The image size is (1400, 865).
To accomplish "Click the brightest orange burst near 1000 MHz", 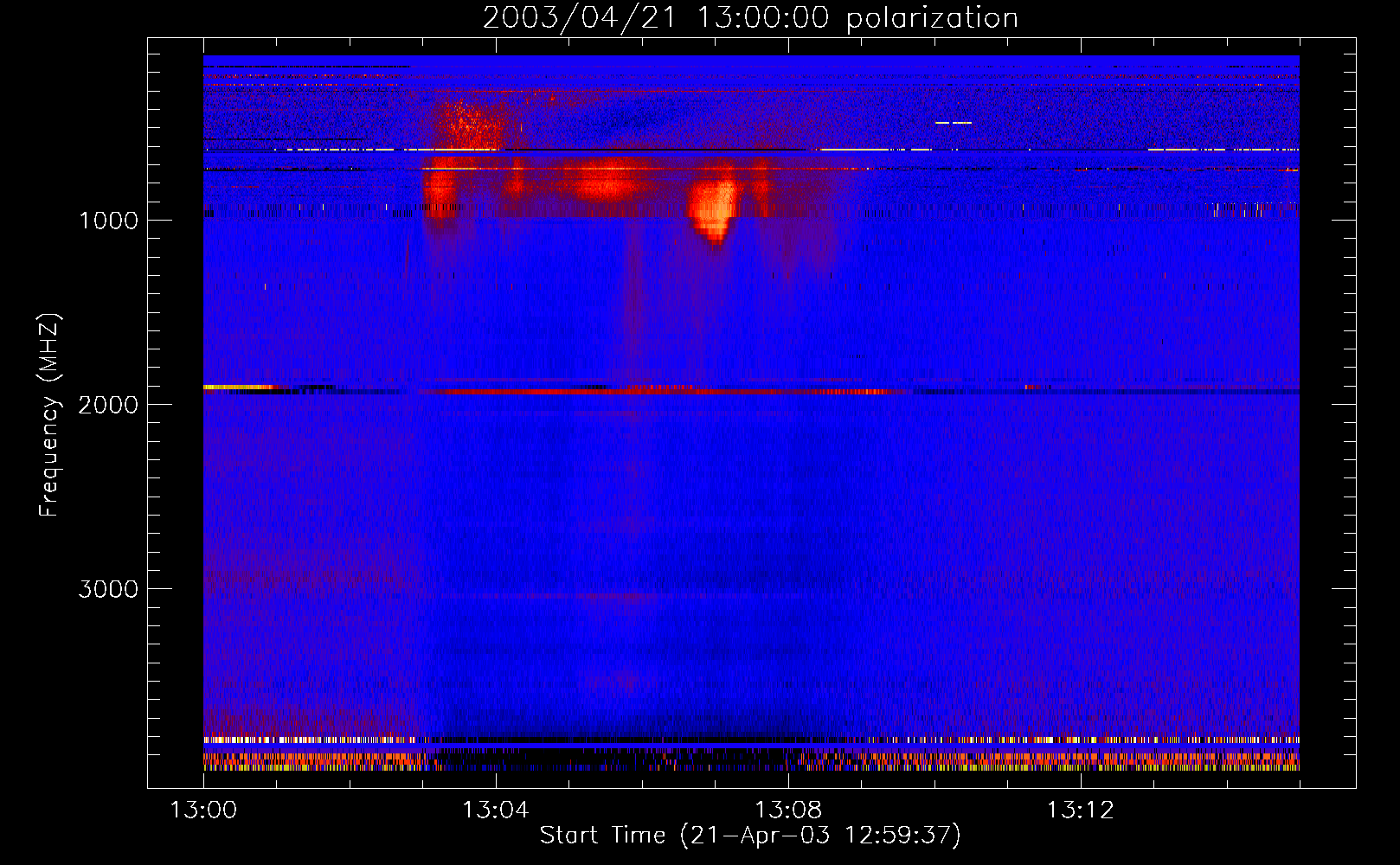I will [714, 210].
